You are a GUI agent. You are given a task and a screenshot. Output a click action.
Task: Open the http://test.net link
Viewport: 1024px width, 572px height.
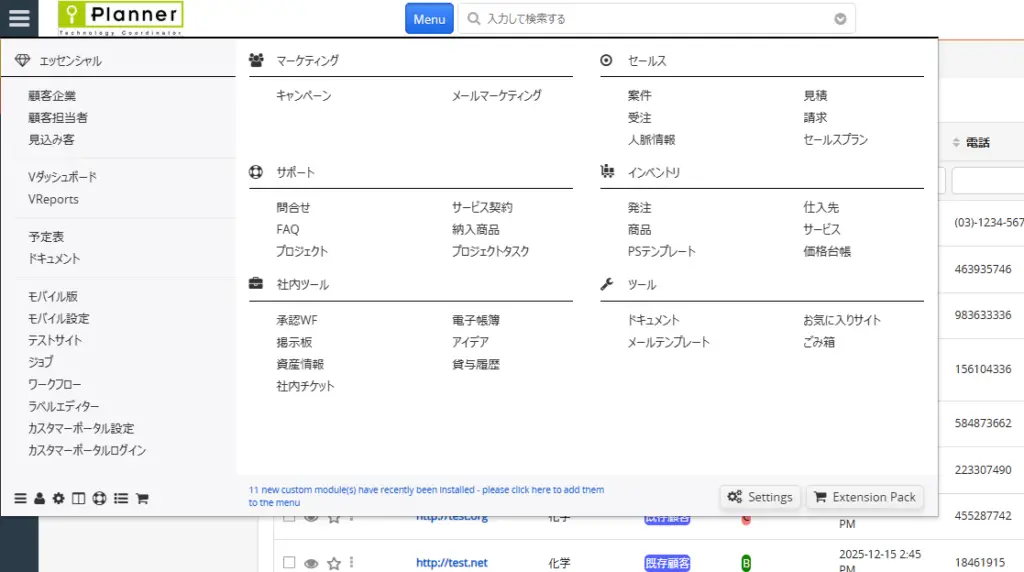452,563
